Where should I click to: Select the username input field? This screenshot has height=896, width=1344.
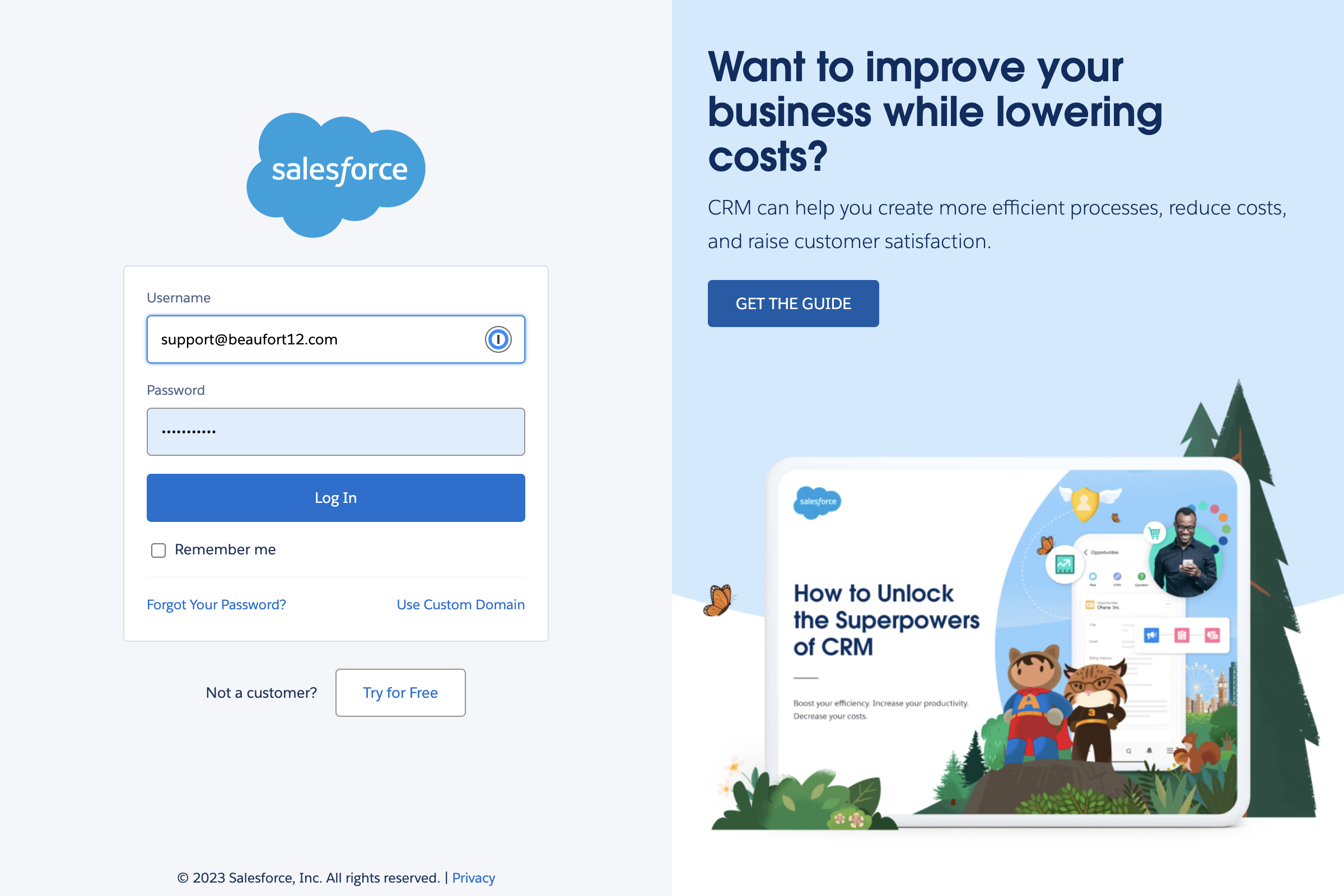click(x=336, y=339)
